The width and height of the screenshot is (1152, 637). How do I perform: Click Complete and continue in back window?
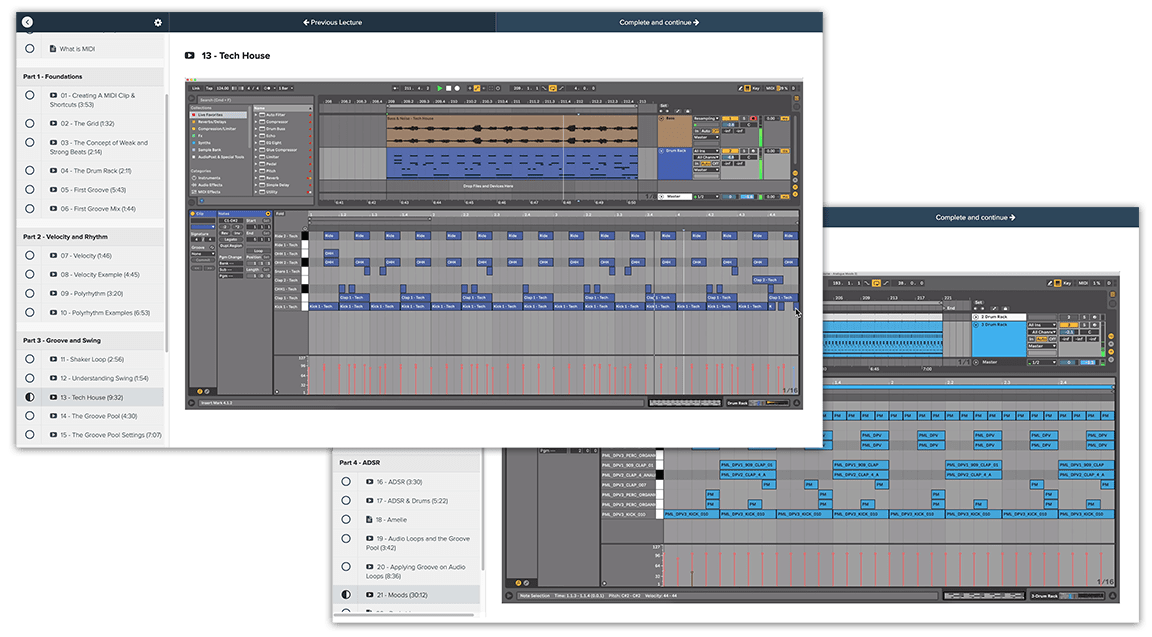975,217
